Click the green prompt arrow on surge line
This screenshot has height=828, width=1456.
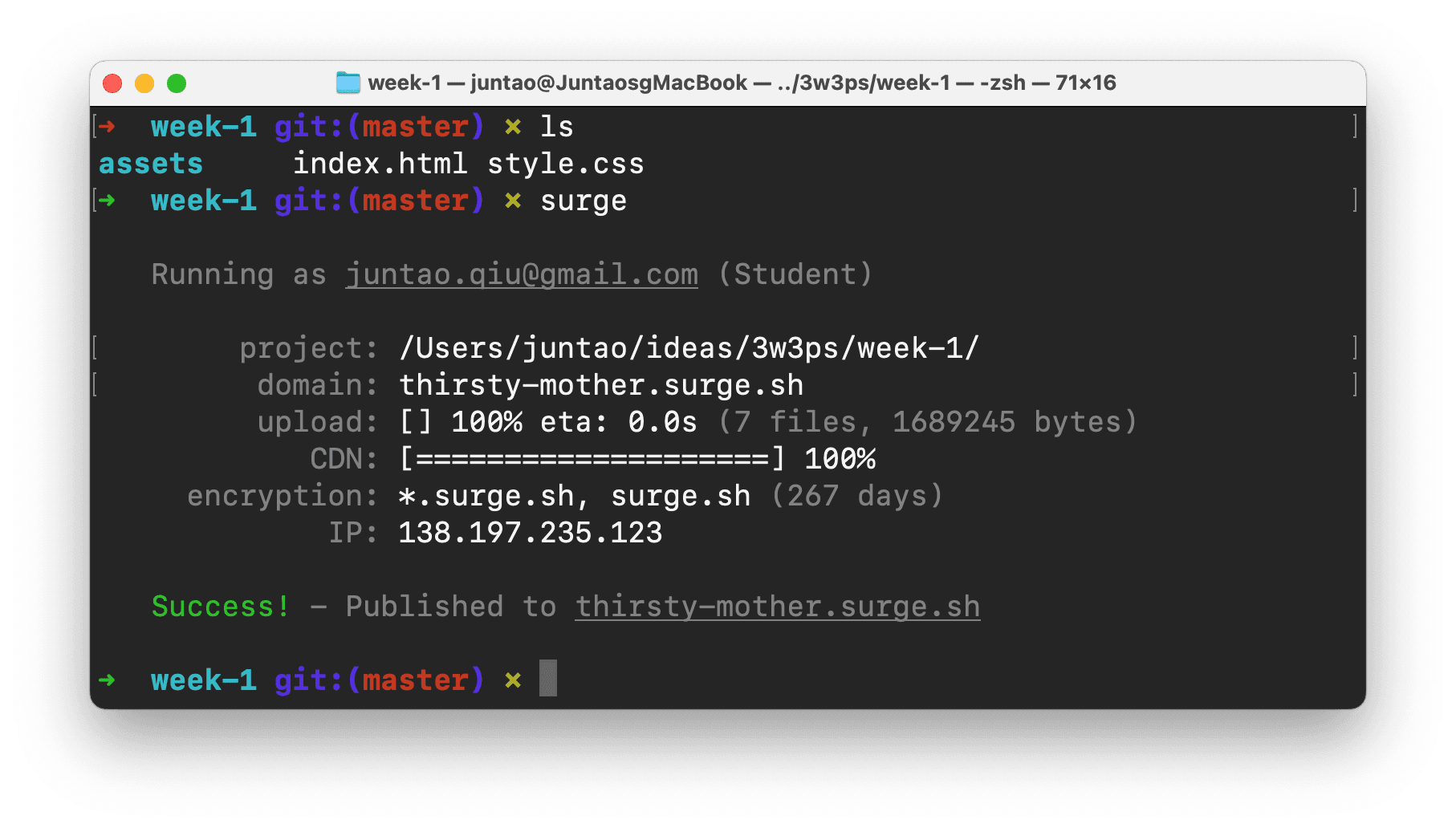point(107,200)
